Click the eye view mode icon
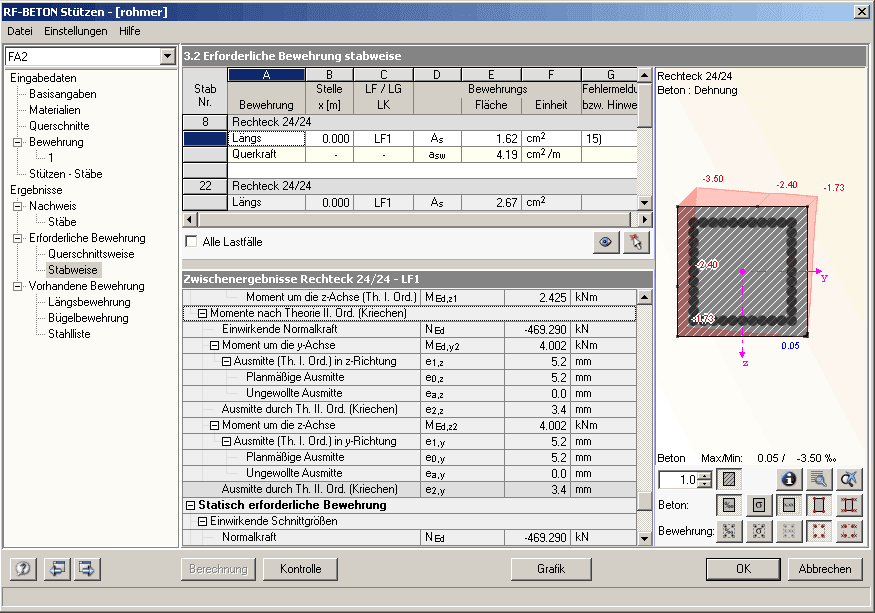Viewport: 875px width, 613px height. (606, 242)
